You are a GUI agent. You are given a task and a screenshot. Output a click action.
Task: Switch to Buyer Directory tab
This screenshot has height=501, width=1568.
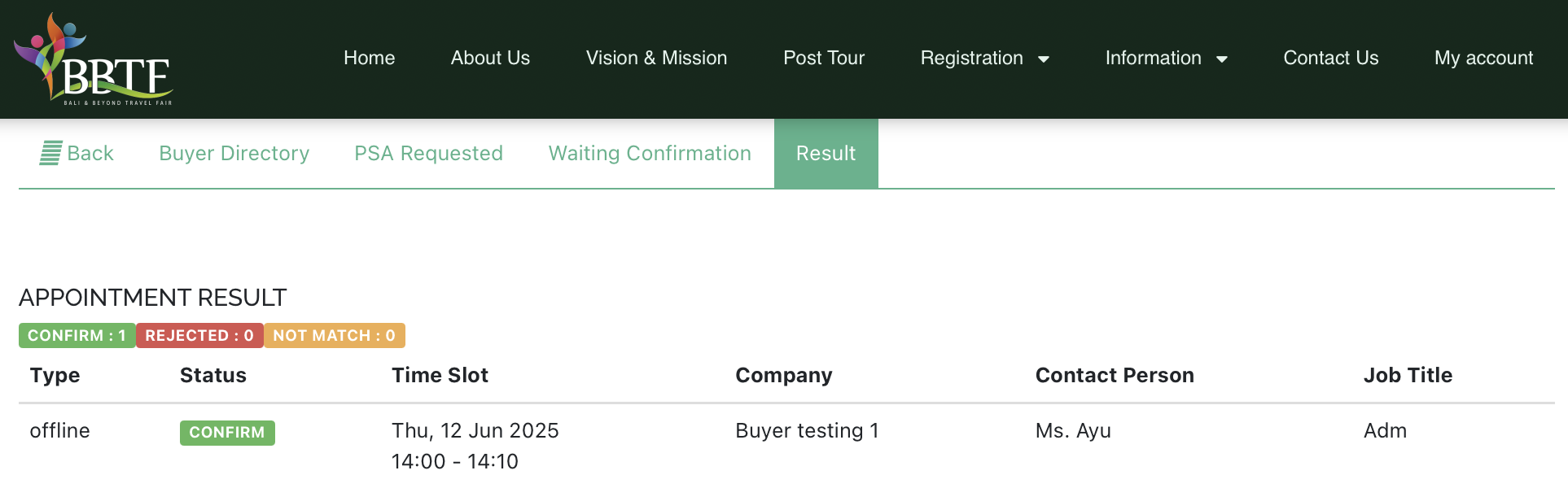click(234, 153)
